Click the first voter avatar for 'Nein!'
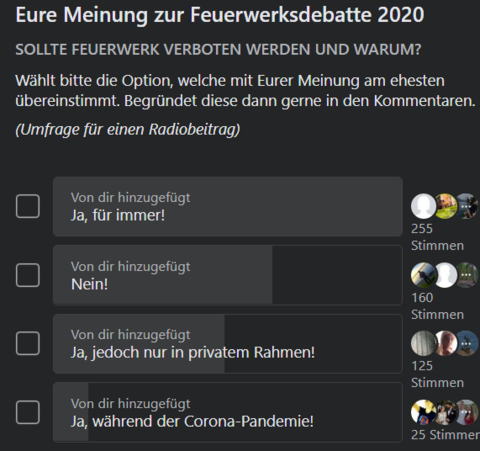Viewport: 480px width, 451px height. coord(424,275)
